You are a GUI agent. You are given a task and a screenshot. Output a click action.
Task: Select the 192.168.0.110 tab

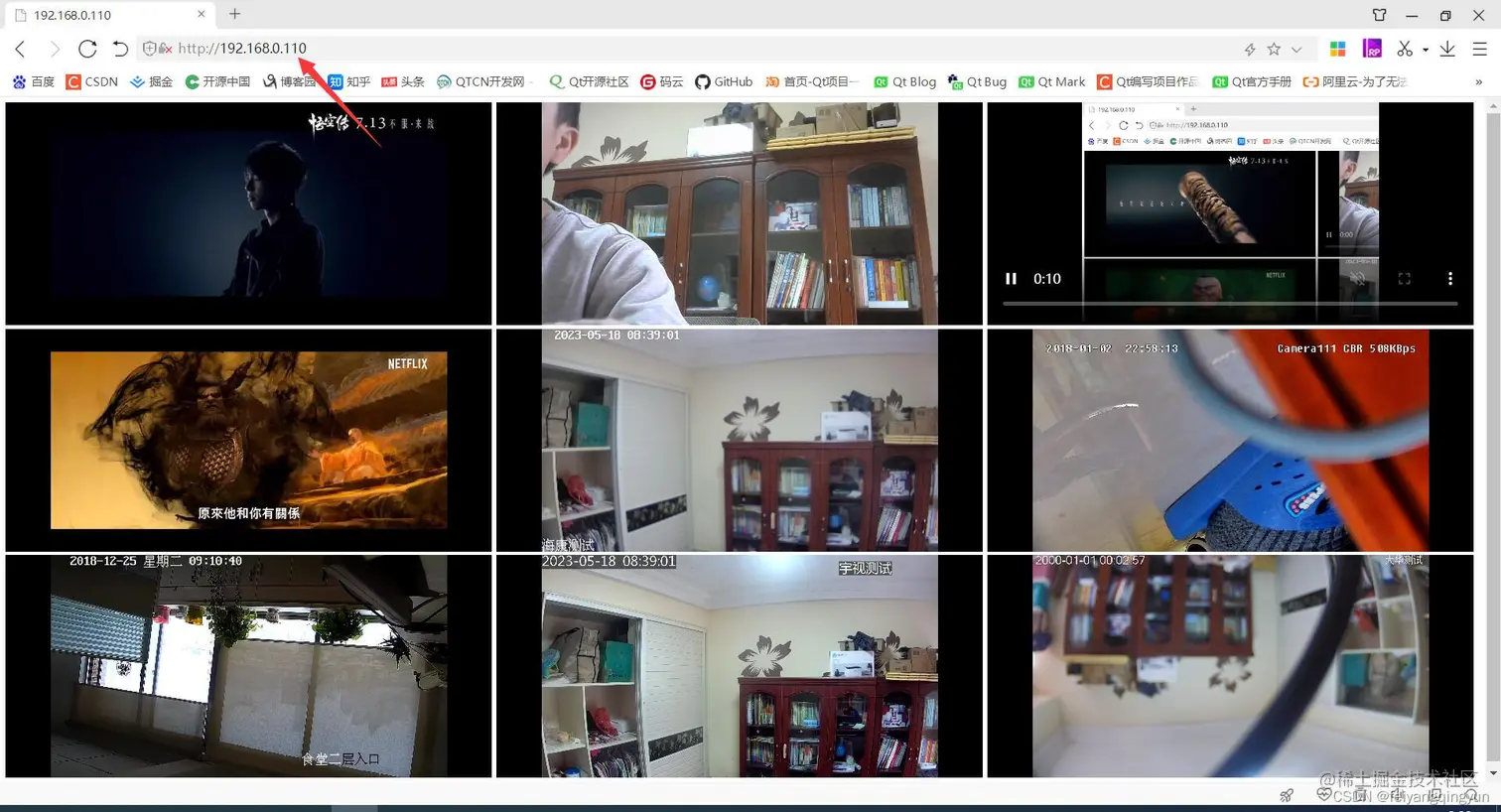click(x=109, y=15)
